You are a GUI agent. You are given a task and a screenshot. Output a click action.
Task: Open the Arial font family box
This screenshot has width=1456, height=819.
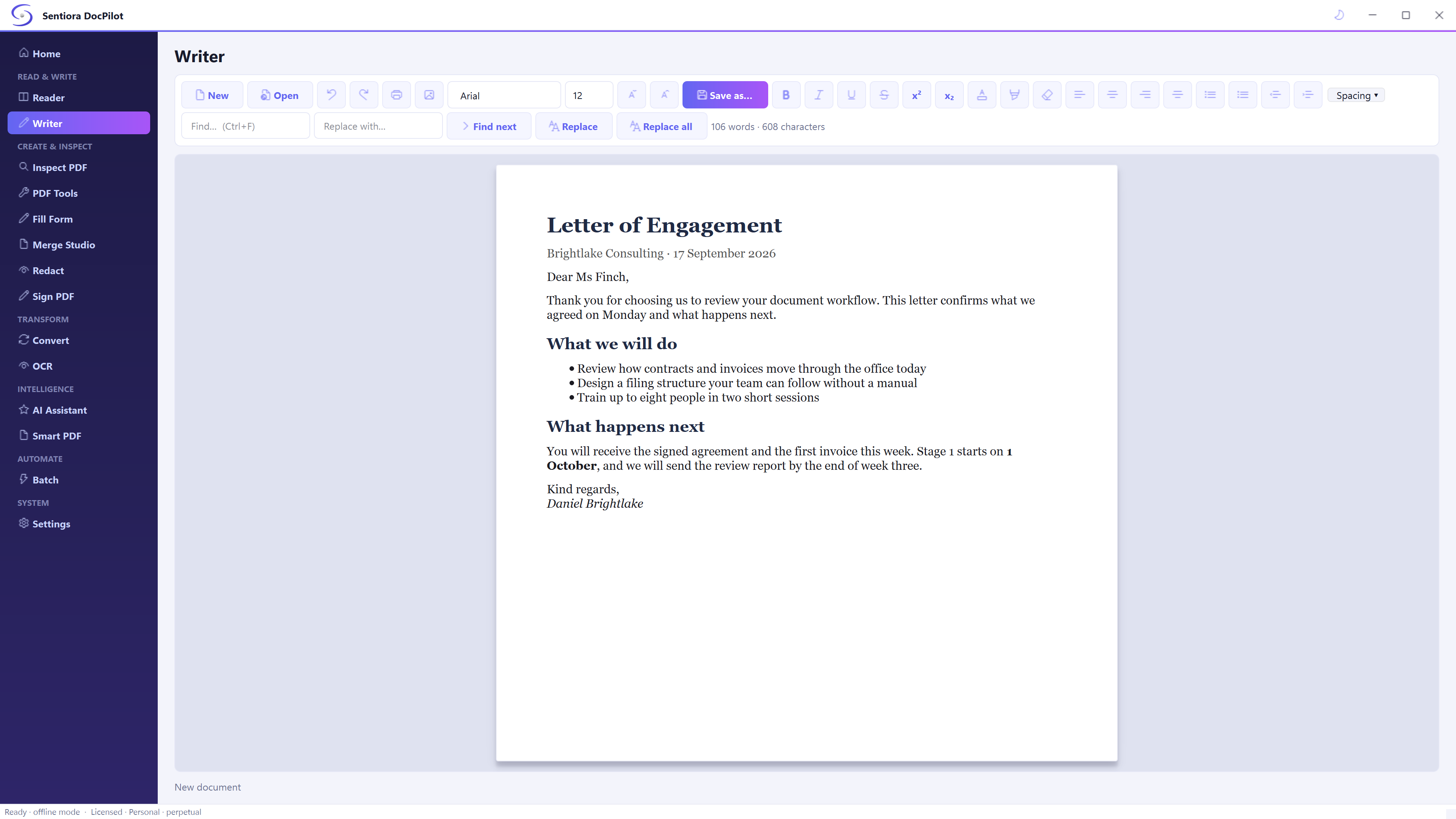click(x=504, y=95)
